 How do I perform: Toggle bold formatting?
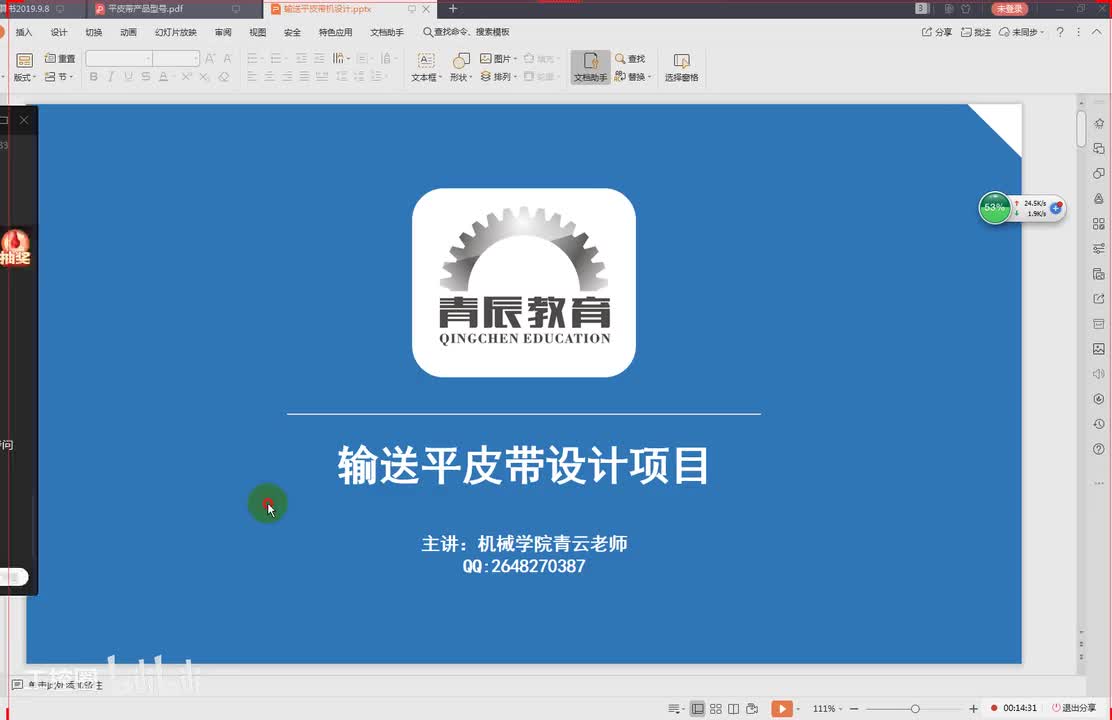coord(94,77)
